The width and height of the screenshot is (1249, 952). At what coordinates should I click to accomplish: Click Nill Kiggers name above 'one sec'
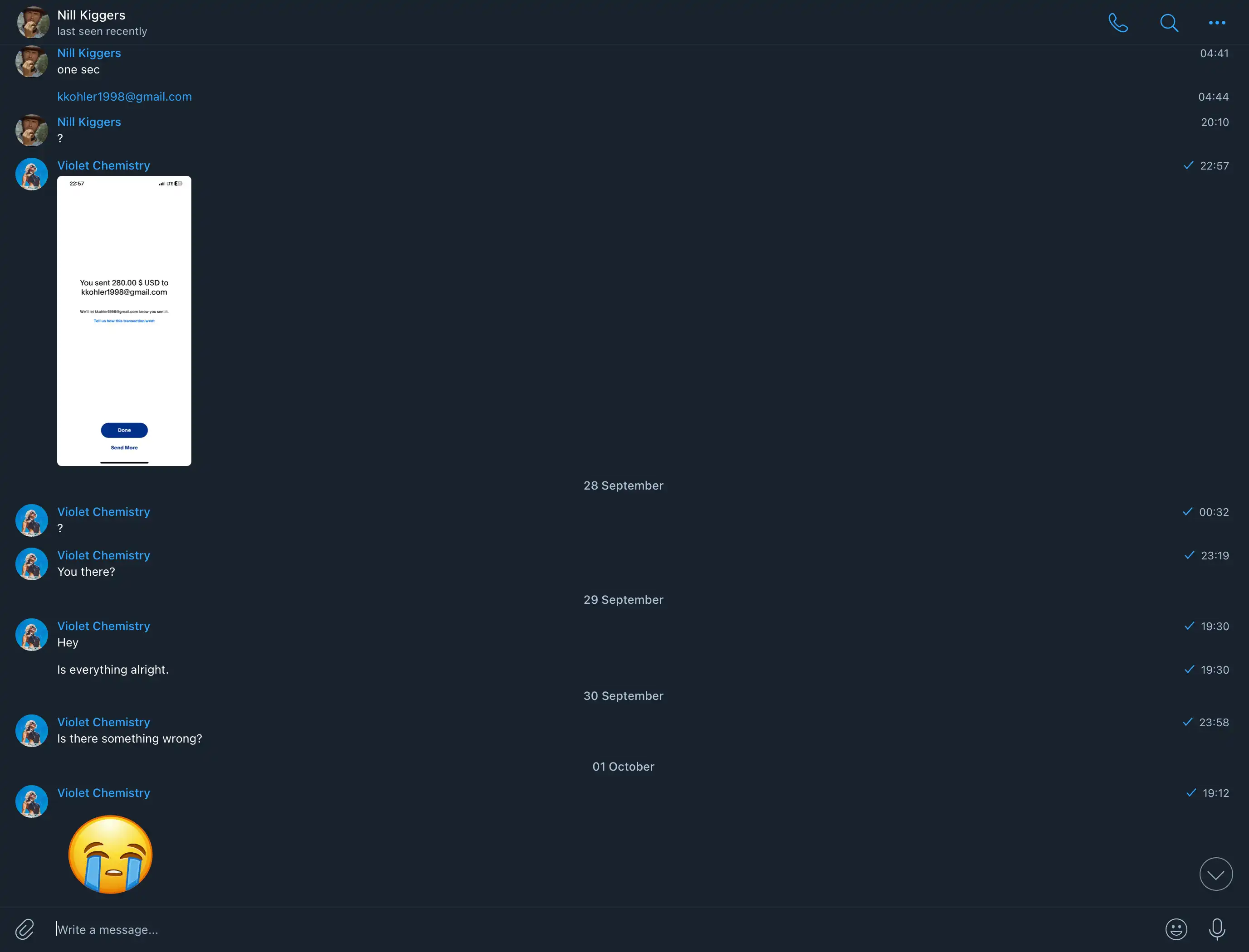[89, 53]
